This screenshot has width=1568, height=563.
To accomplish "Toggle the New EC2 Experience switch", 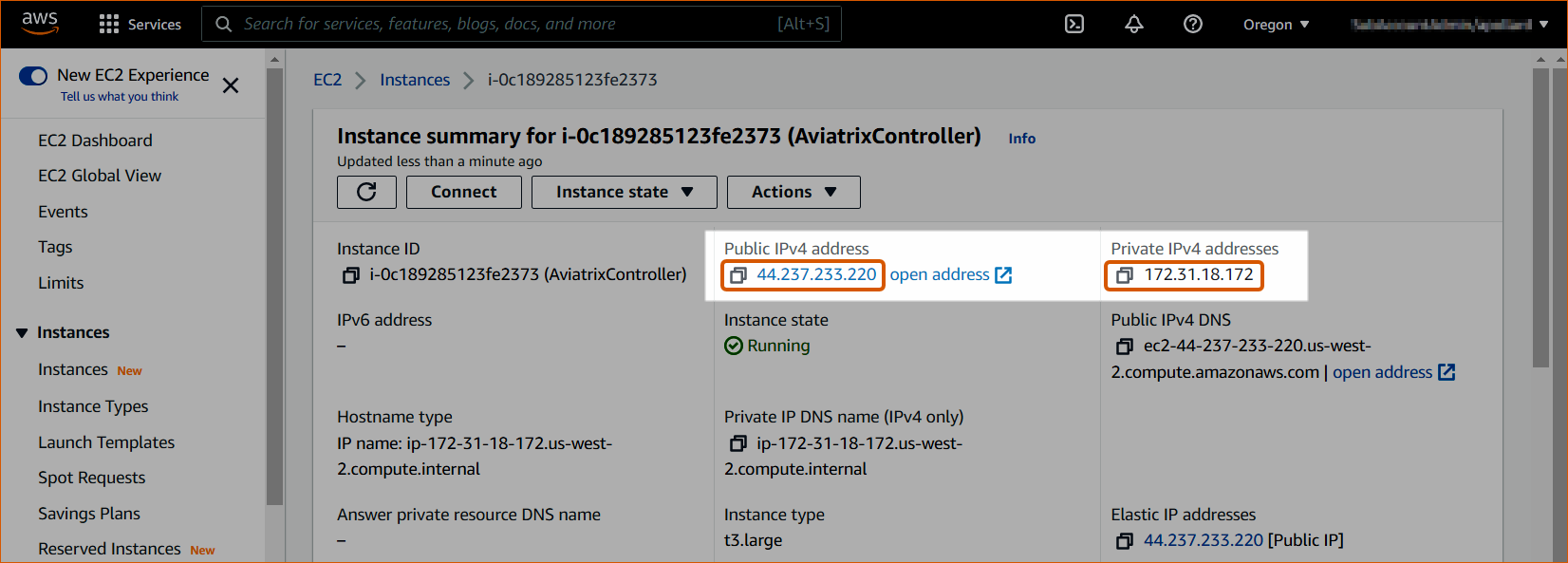I will 33,75.
